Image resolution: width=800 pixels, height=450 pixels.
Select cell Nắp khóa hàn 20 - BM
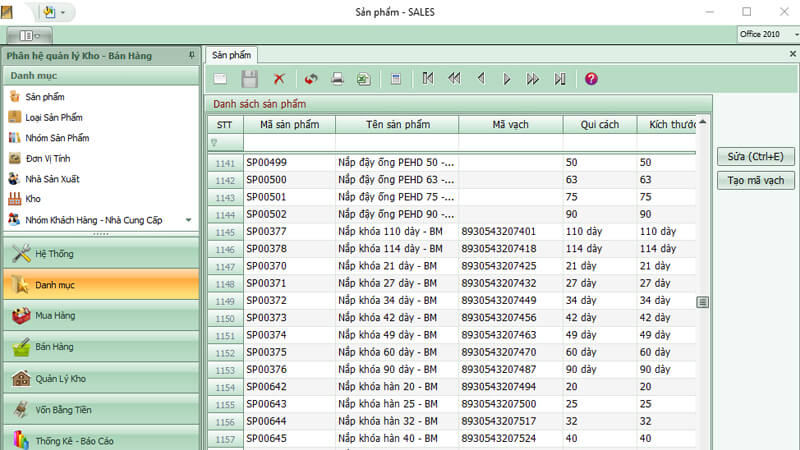pos(397,387)
